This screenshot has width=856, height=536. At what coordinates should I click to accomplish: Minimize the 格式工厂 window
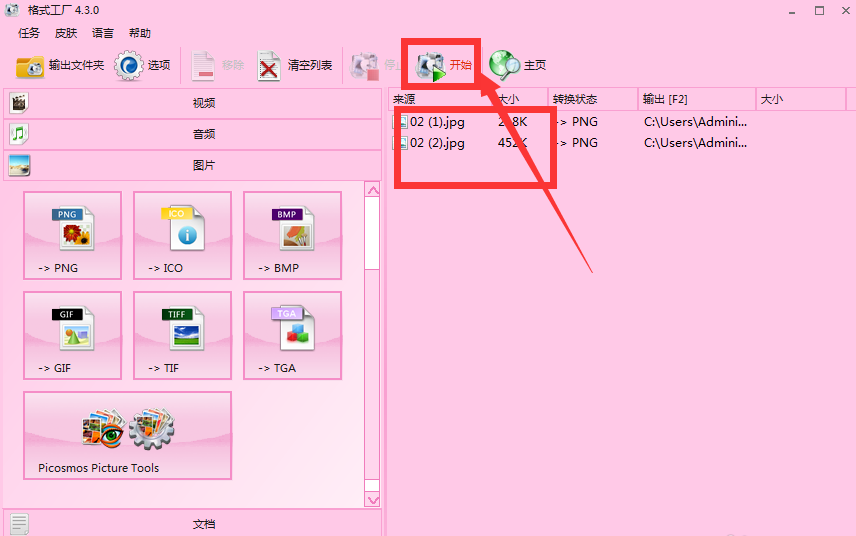click(792, 11)
